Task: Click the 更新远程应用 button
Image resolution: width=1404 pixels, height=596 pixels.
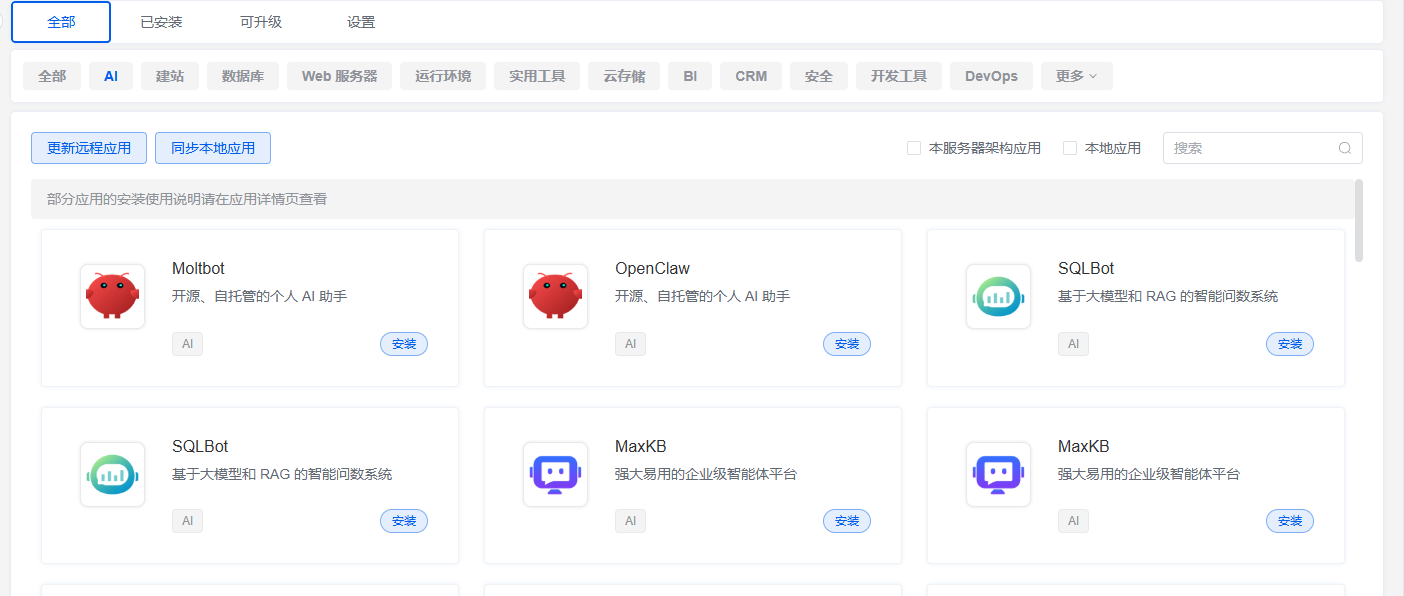Action: [89, 148]
